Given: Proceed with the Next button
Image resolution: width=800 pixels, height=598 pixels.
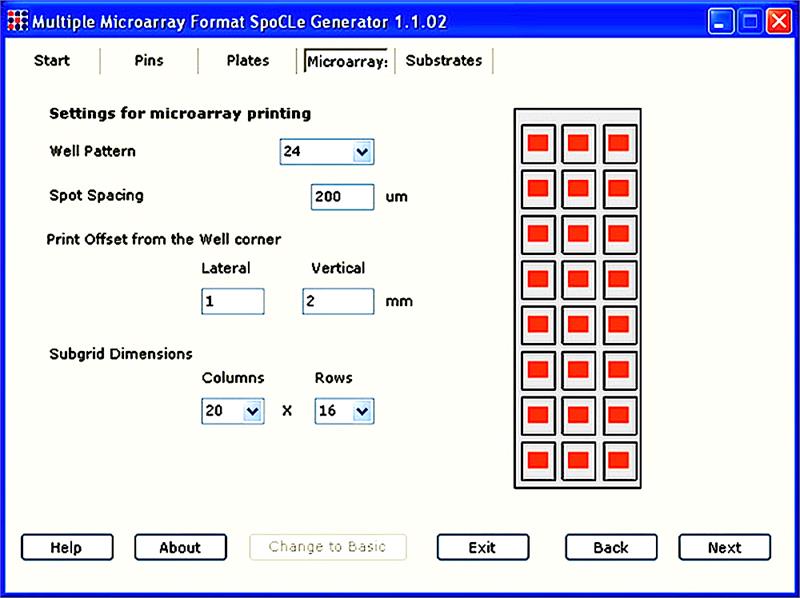Looking at the screenshot, I should 724,547.
